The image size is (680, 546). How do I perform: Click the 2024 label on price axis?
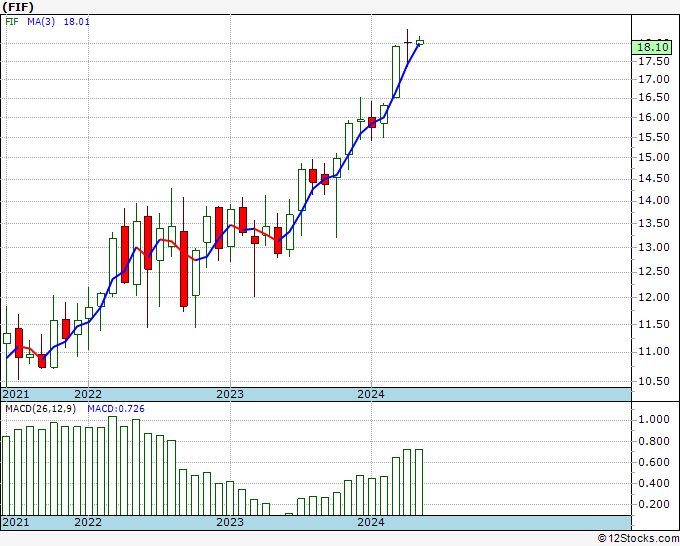[x=371, y=394]
